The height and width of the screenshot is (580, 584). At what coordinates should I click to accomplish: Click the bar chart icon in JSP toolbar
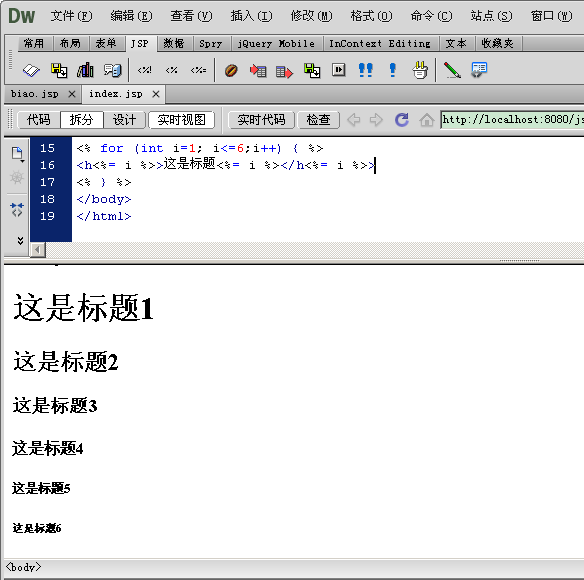pos(85,70)
